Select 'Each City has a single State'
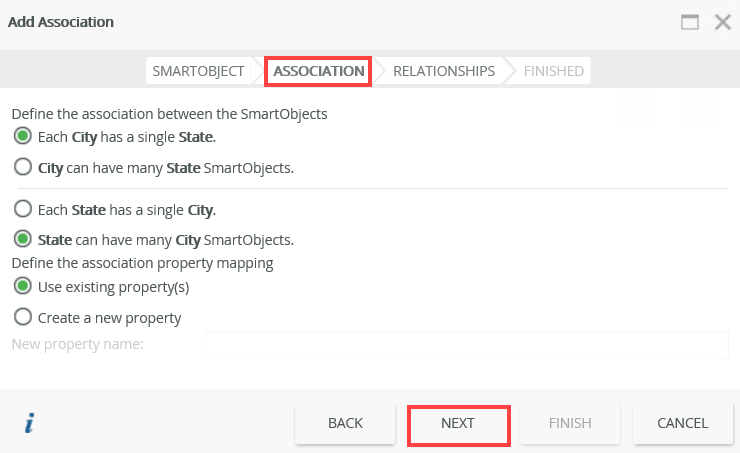 [22, 136]
